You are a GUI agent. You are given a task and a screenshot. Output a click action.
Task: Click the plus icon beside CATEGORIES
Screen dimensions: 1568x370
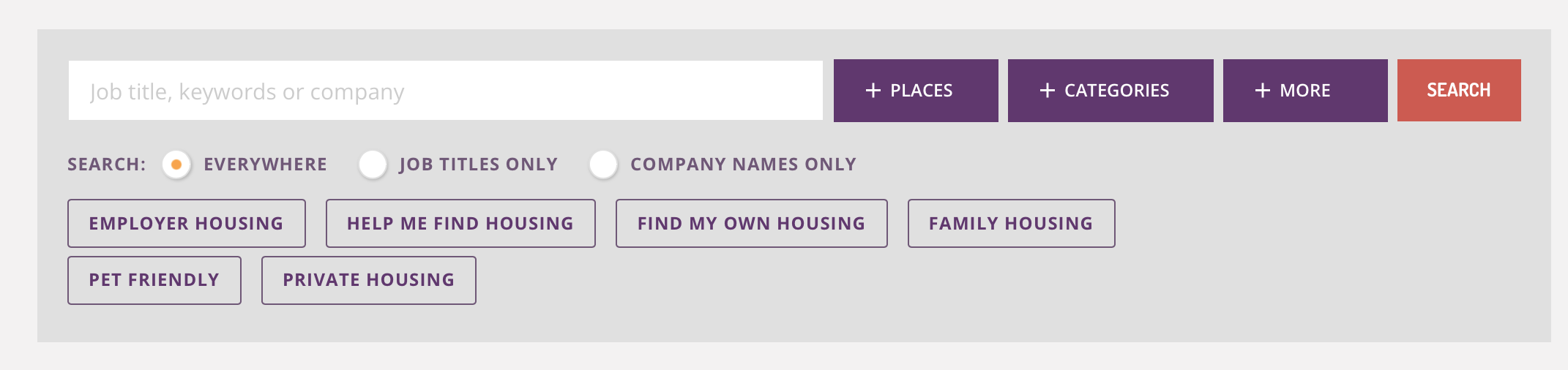point(1048,91)
